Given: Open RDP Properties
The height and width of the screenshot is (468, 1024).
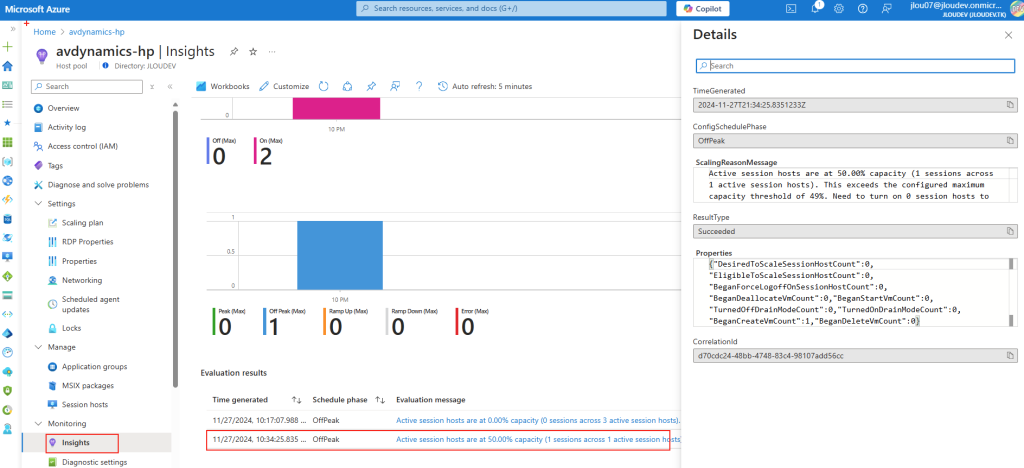Looking at the screenshot, I should pos(88,242).
